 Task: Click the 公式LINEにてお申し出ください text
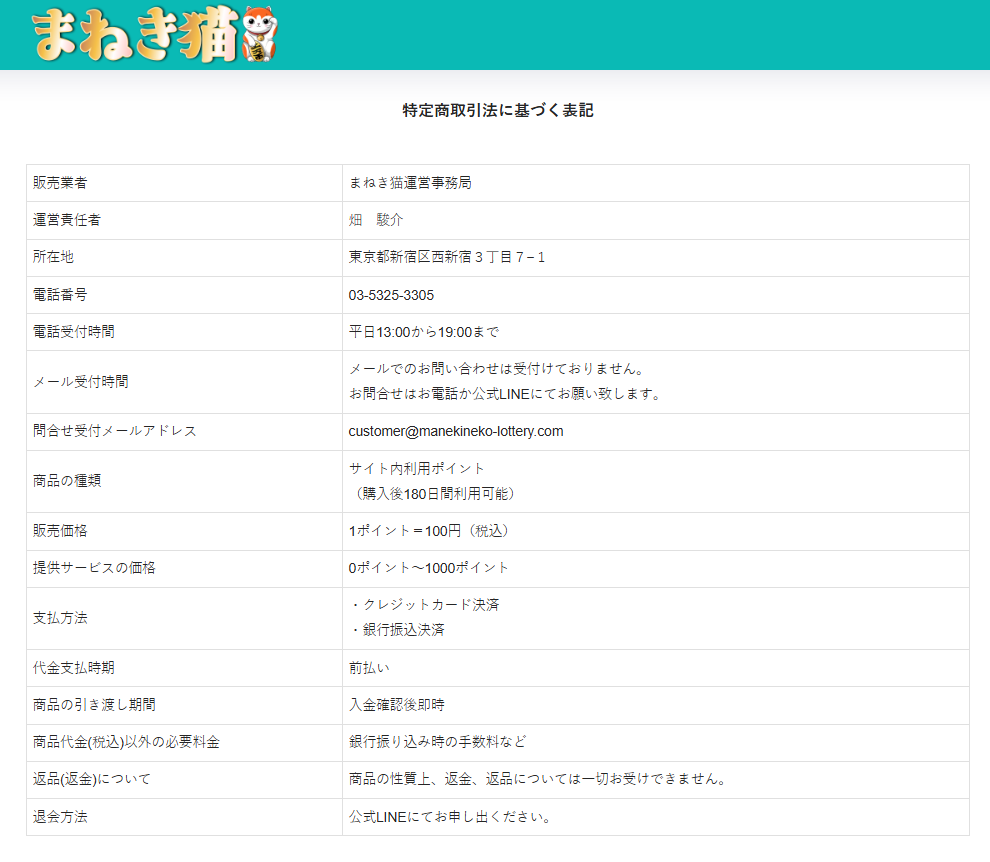[x=450, y=817]
